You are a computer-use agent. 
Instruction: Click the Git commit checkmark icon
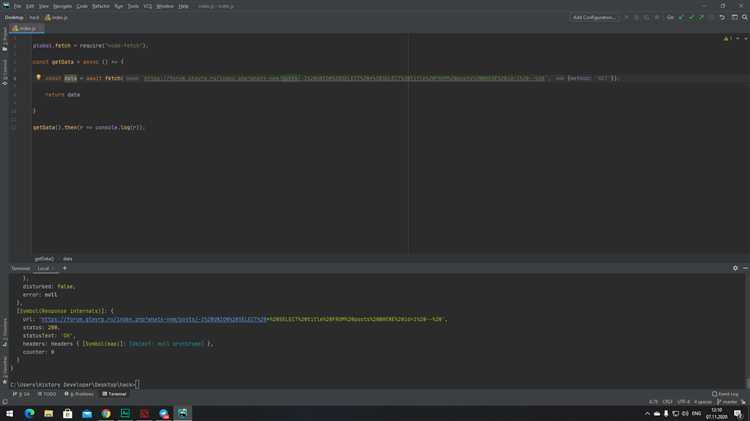(691, 17)
